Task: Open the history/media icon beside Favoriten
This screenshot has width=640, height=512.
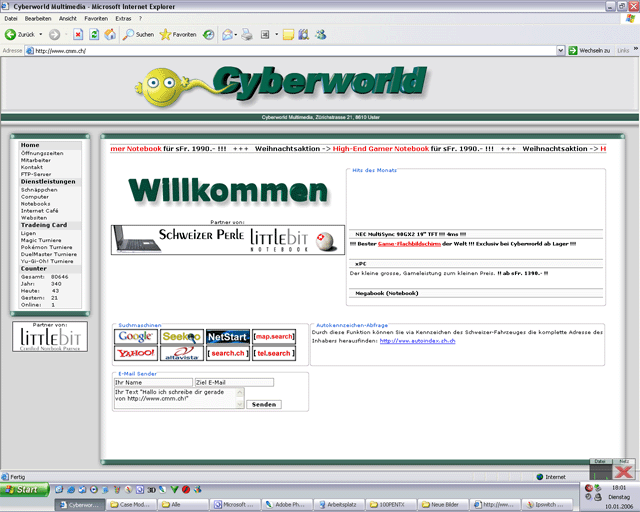Action: click(209, 35)
